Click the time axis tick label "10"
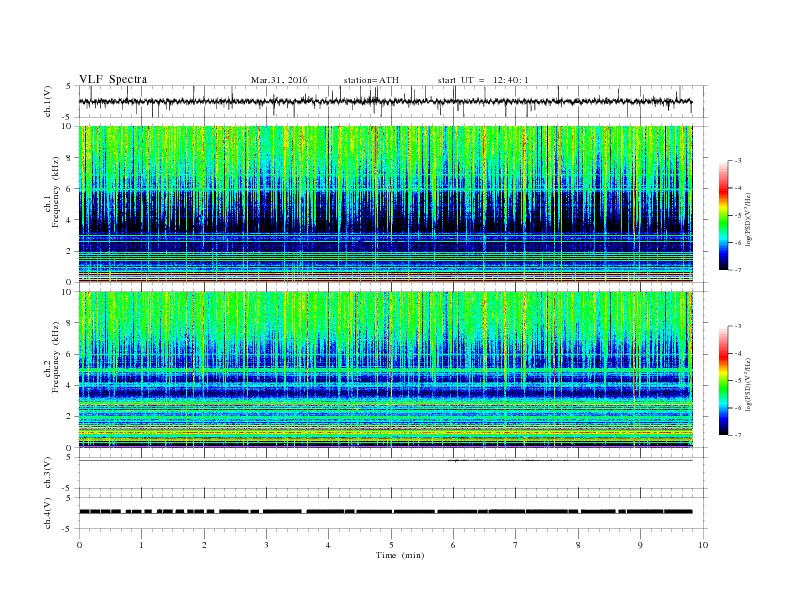 pos(703,545)
